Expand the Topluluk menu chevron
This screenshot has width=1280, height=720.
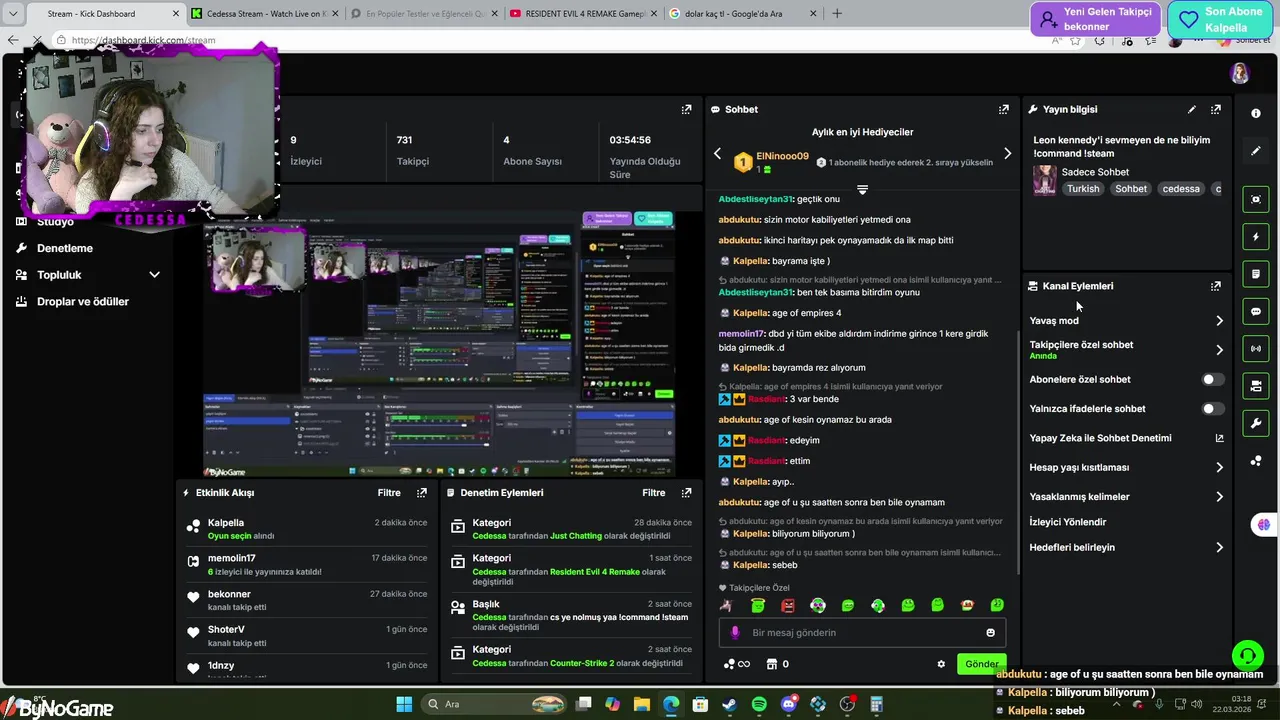[x=154, y=275]
